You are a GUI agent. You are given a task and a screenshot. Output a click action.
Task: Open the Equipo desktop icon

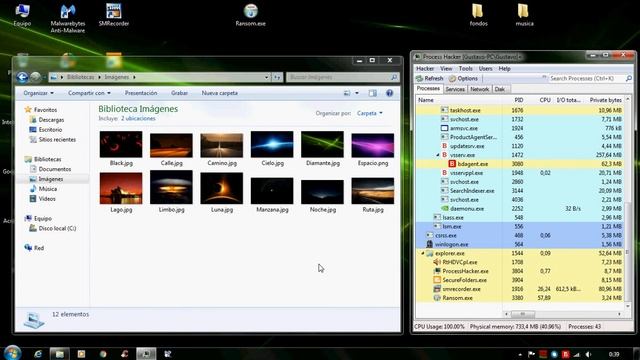[x=22, y=15]
